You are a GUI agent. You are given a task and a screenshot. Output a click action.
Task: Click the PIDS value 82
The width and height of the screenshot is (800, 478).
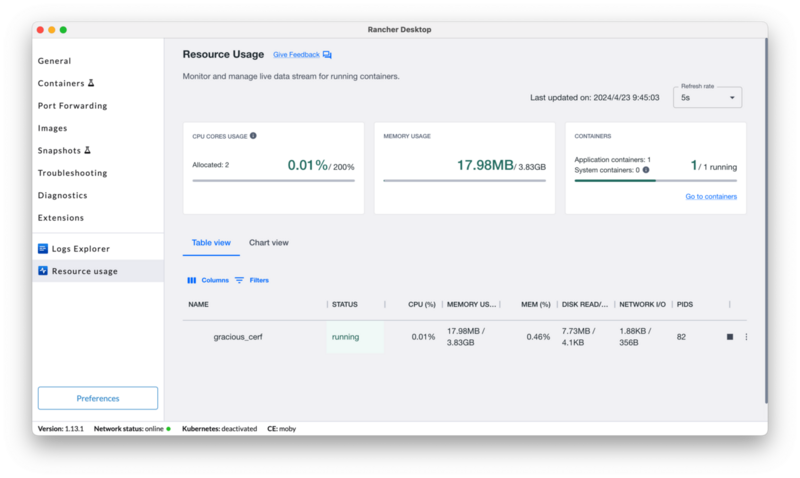click(x=681, y=337)
